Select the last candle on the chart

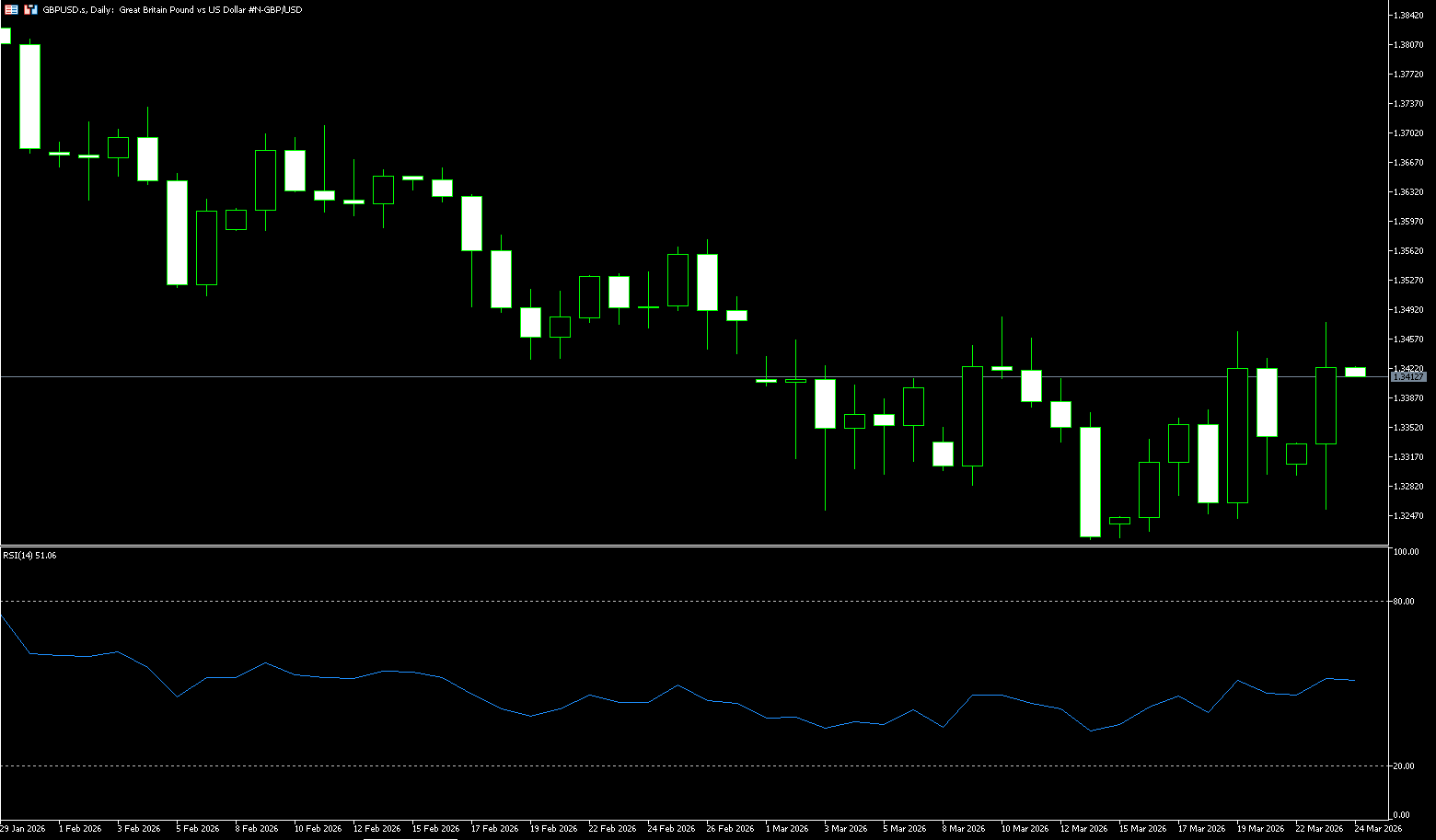coord(1355,372)
